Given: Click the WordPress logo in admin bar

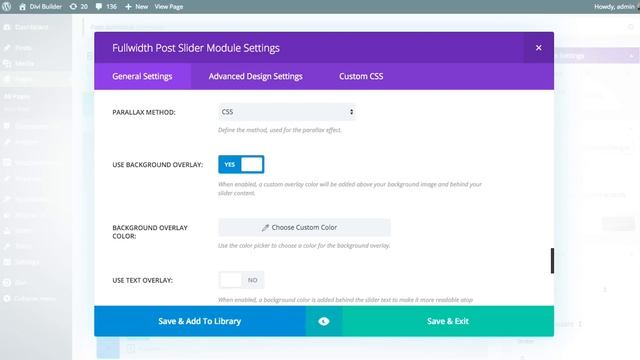Looking at the screenshot, I should tap(7, 7).
